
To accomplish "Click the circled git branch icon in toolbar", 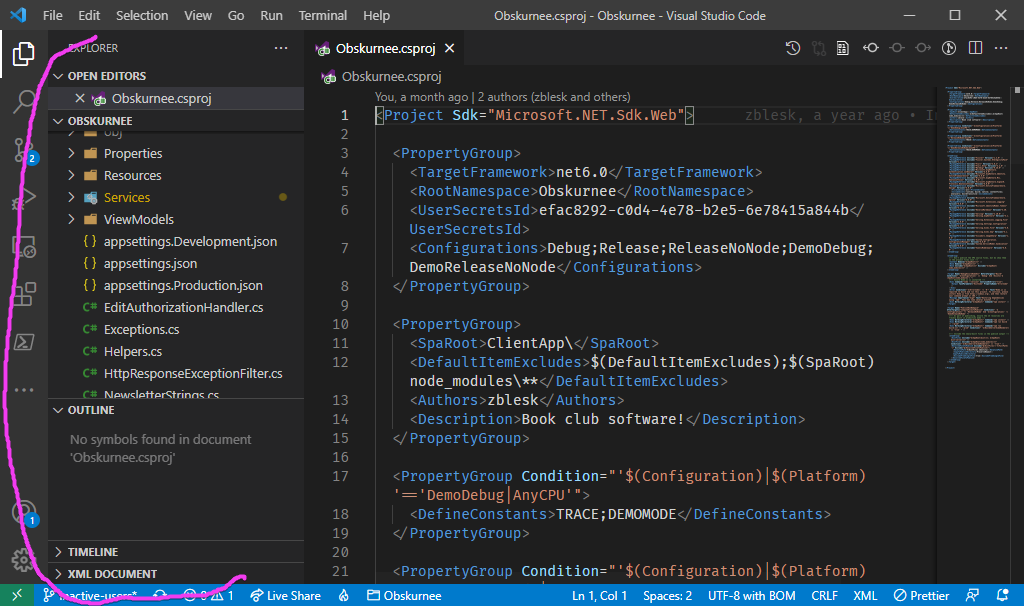I will tap(949, 48).
